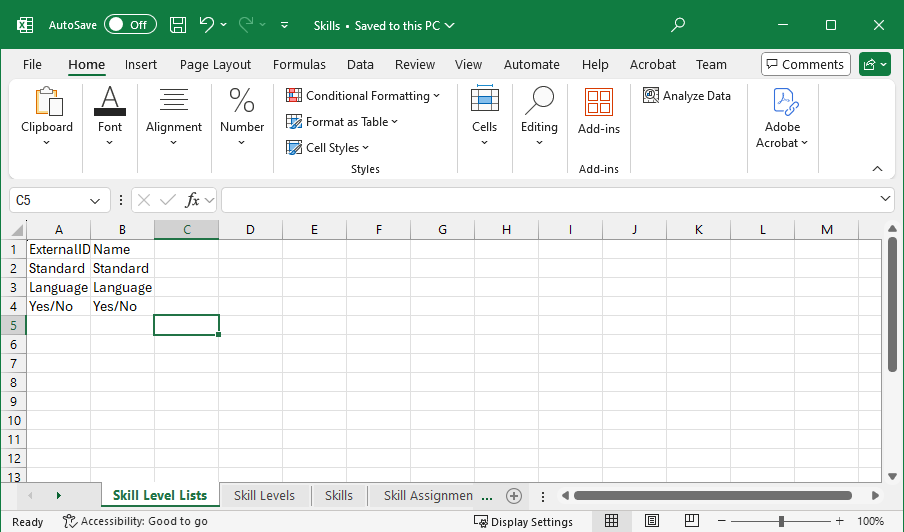Open the Name Box dropdown arrow
Screen dimensions: 904x532
(x=95, y=200)
